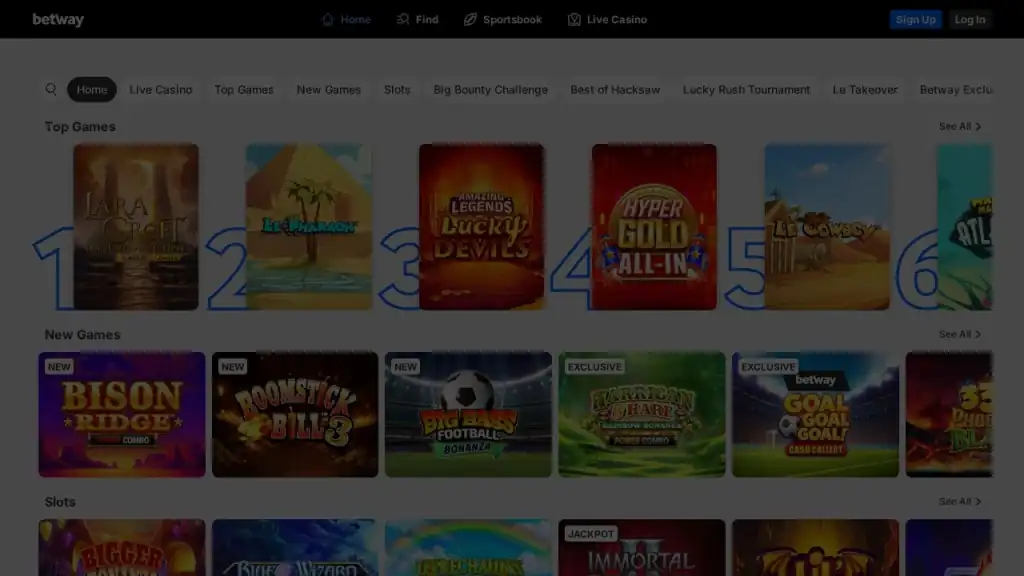This screenshot has height=576, width=1024.
Task: Open Big Bass Football Bonanza tile
Action: click(x=468, y=414)
